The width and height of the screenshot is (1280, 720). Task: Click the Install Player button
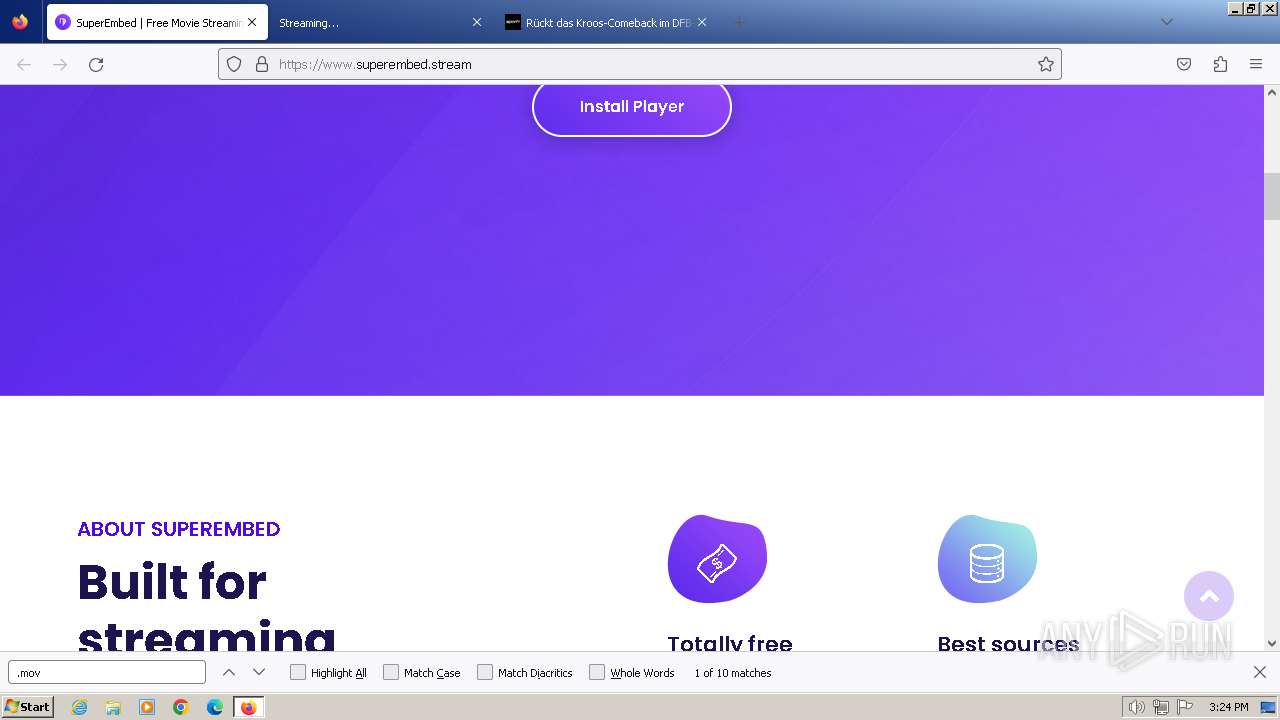[632, 107]
